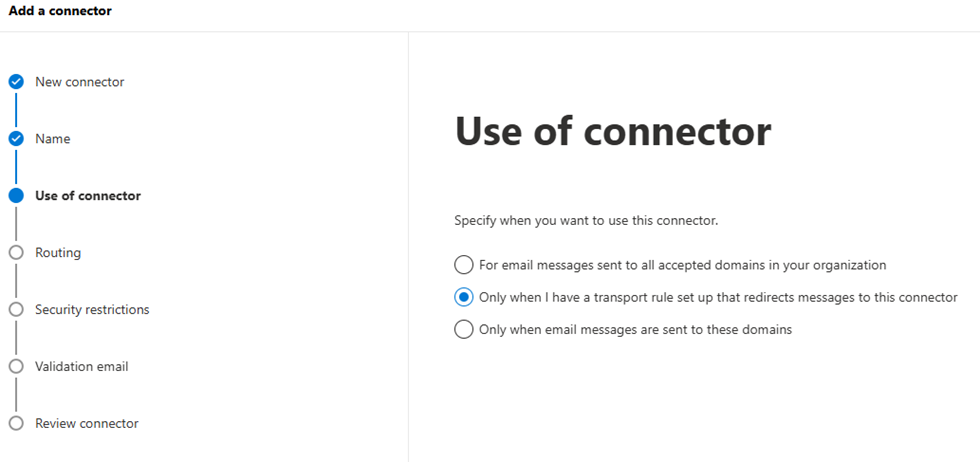Image resolution: width=980 pixels, height=462 pixels.
Task: Select the radio button for all accepted domains
Action: point(464,265)
